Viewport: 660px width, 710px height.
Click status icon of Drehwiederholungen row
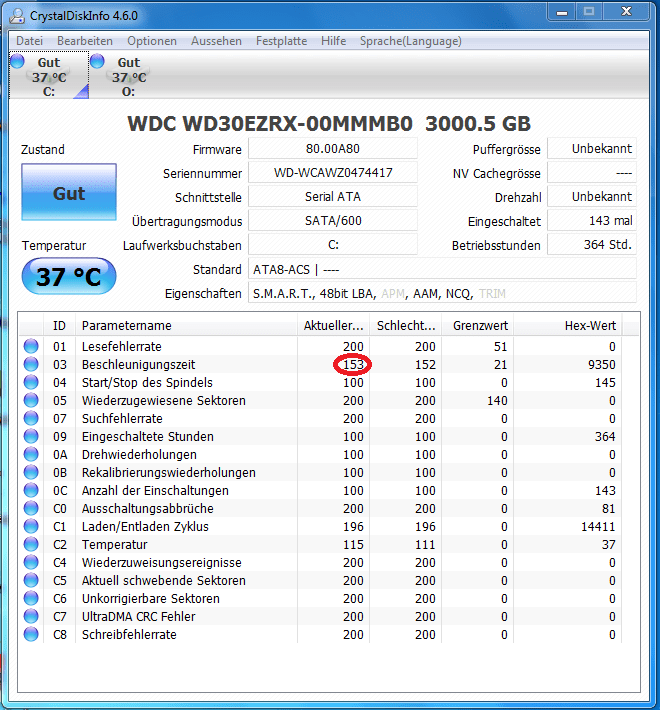31,455
